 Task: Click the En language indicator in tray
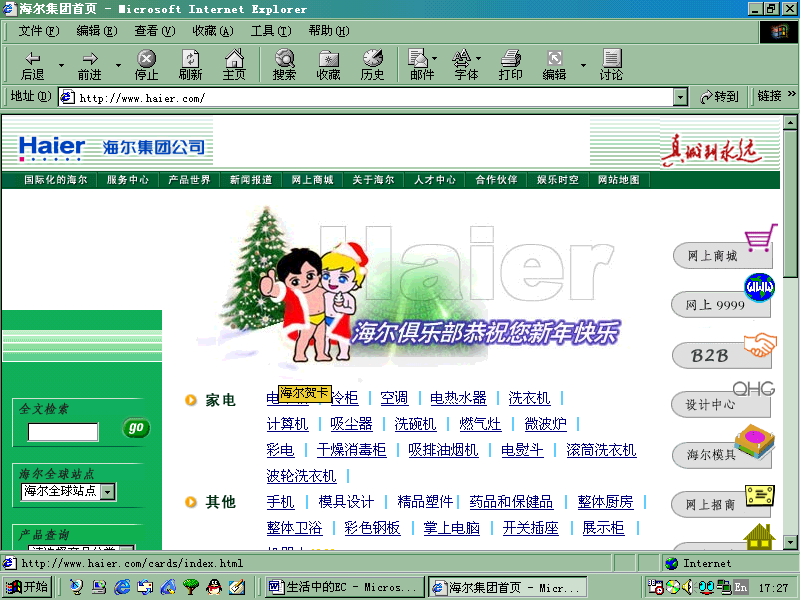[x=740, y=587]
